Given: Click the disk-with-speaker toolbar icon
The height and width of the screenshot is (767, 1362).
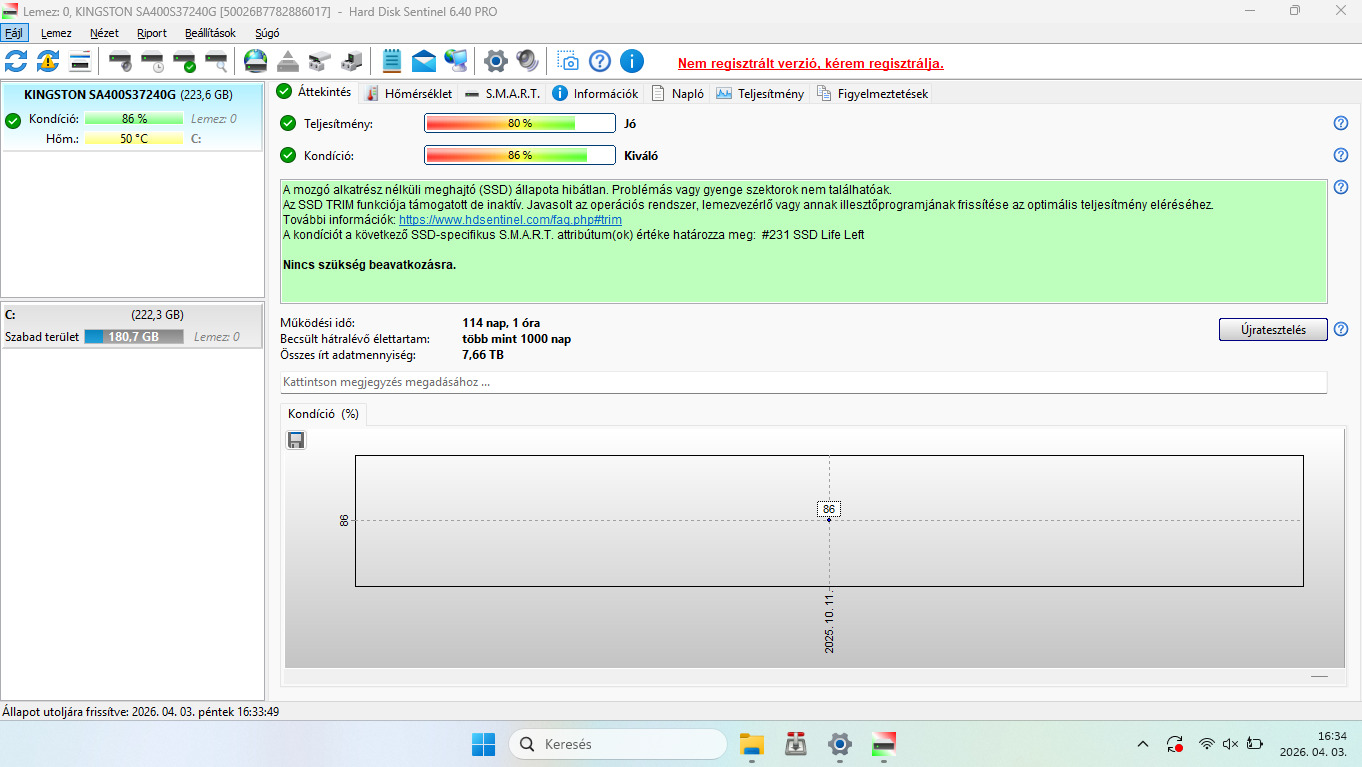Looking at the screenshot, I should tap(120, 61).
